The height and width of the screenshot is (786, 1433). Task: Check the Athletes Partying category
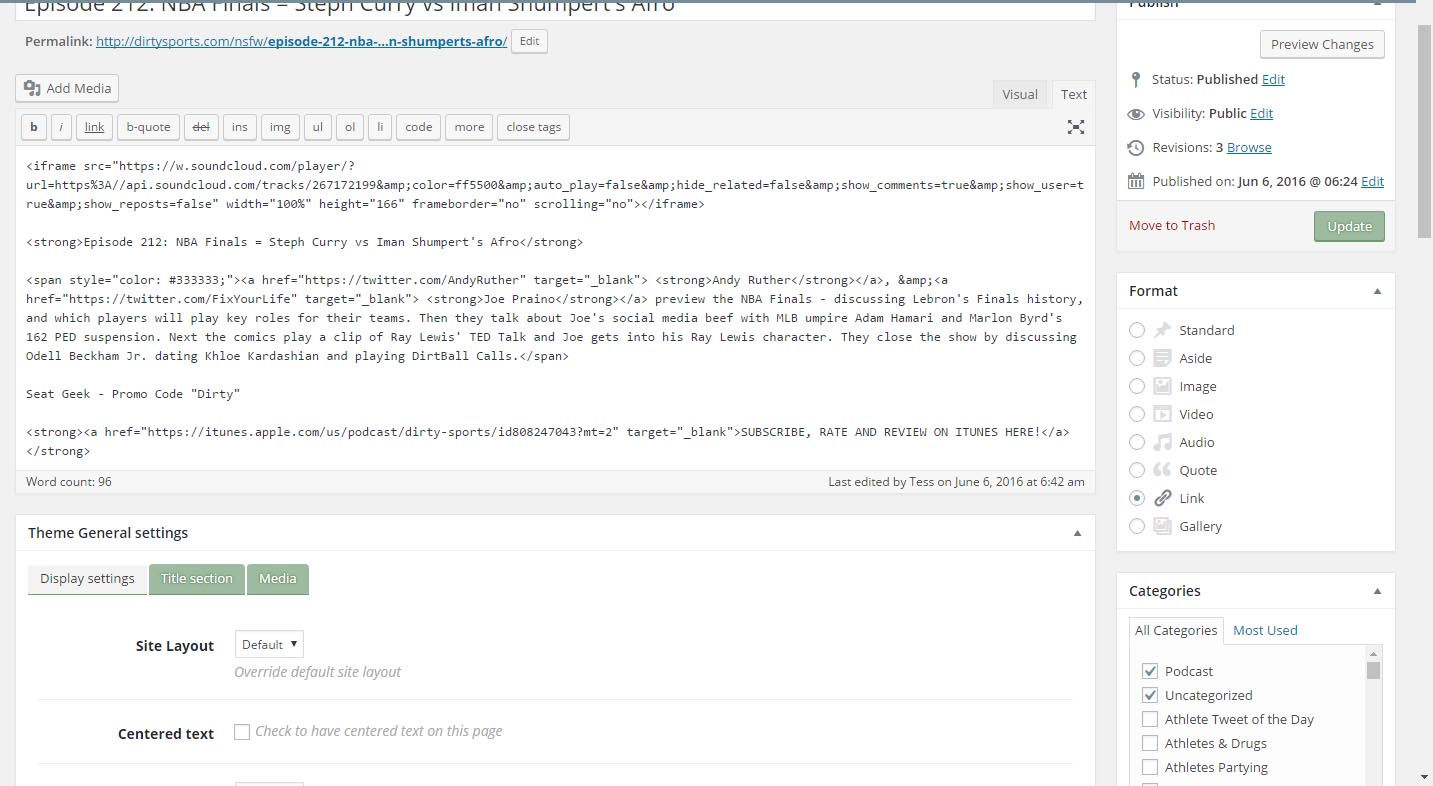1150,767
